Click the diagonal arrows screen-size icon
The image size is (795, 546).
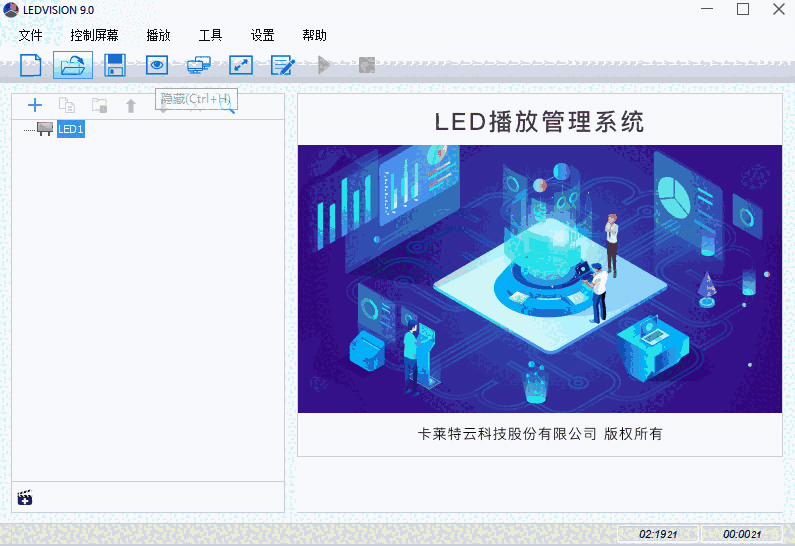tap(241, 65)
